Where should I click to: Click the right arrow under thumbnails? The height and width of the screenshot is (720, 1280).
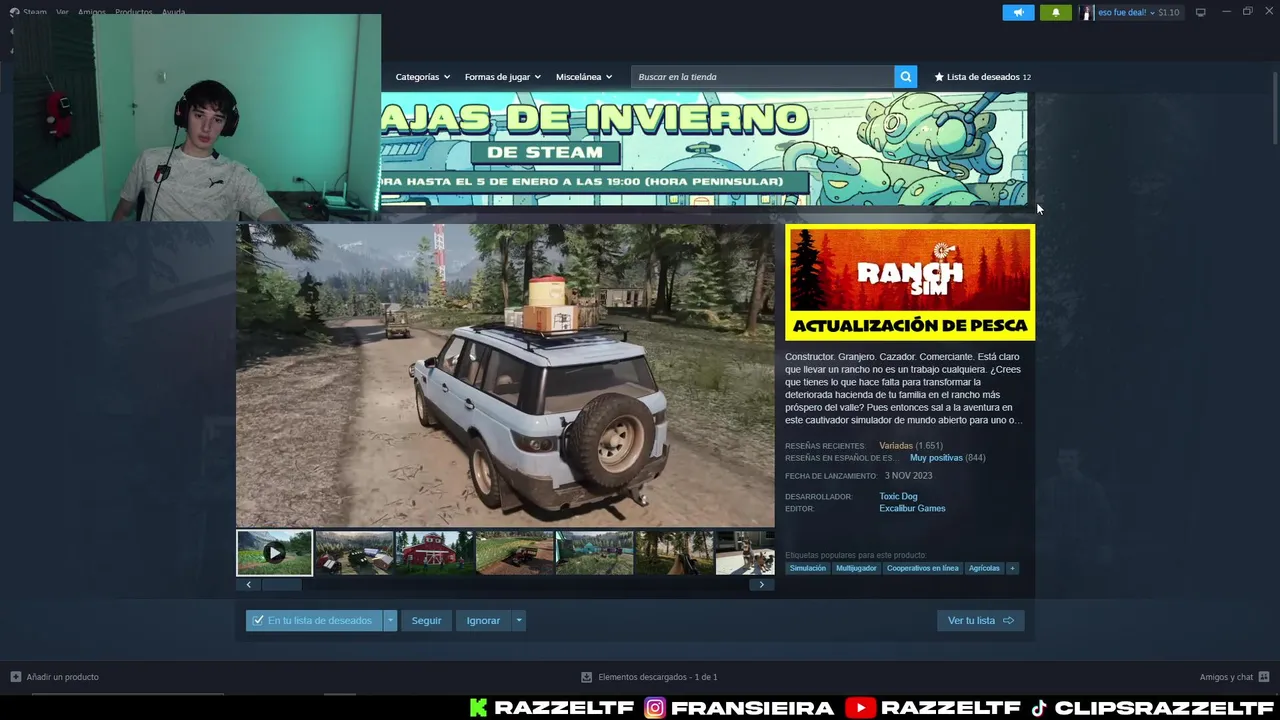click(762, 584)
